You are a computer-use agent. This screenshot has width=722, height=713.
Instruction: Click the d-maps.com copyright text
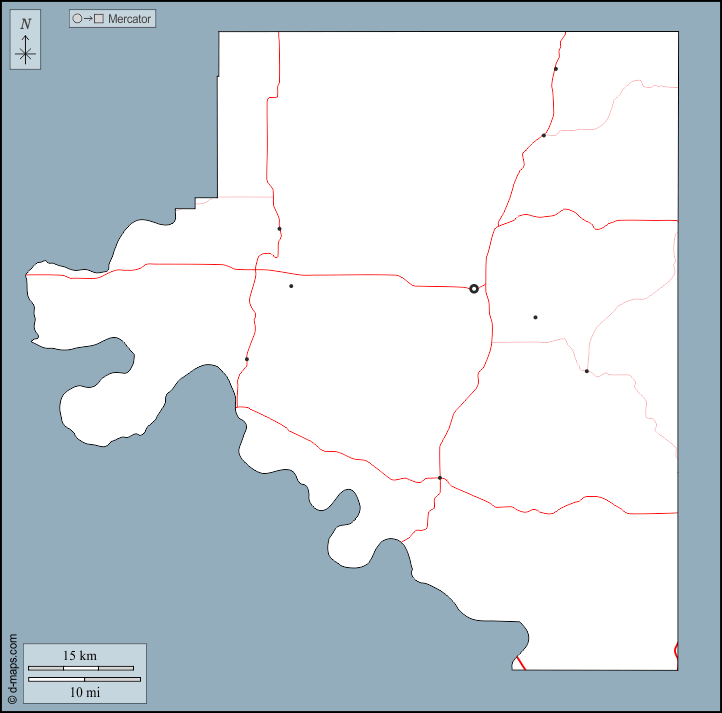pos(12,669)
